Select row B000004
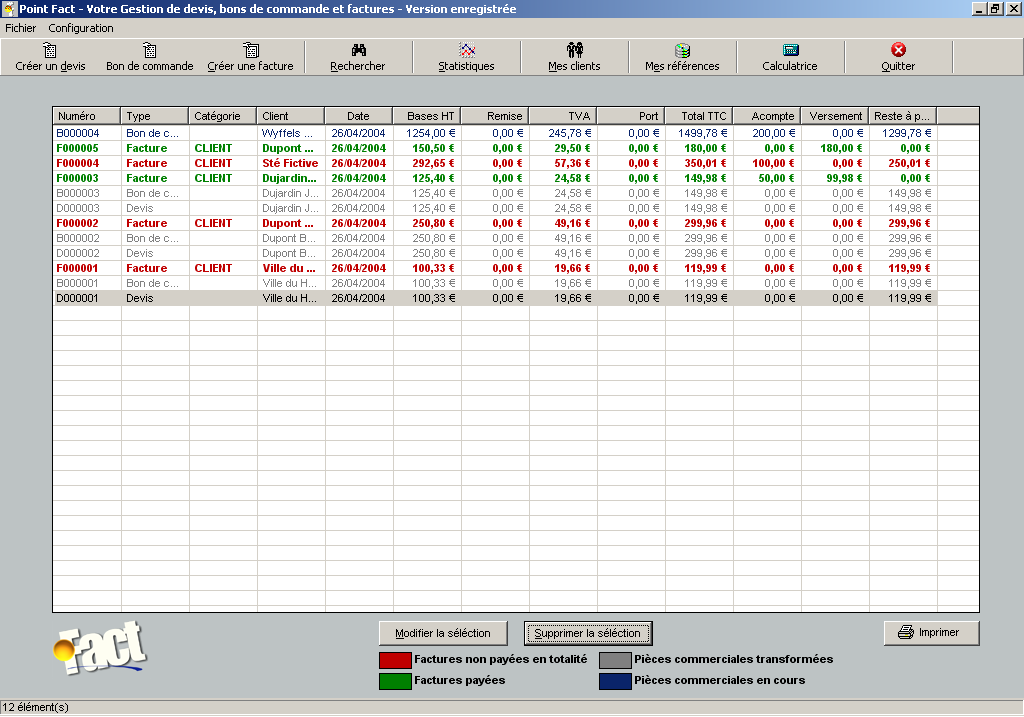Image resolution: width=1024 pixels, height=717 pixels. point(495,133)
